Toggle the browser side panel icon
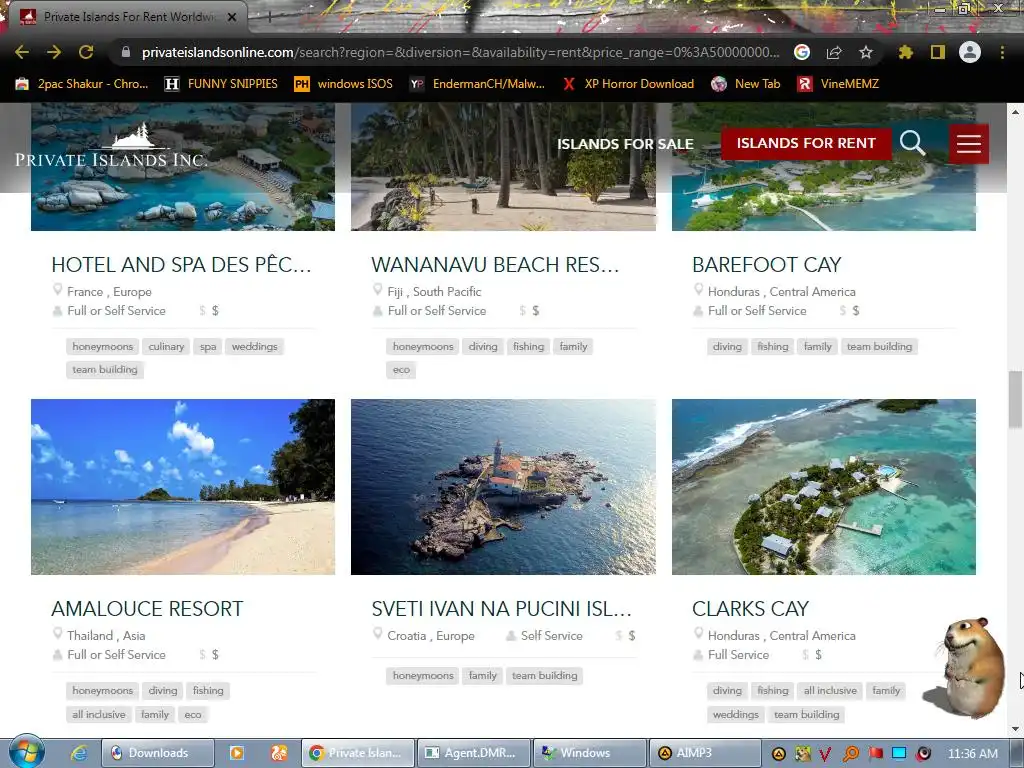 pos(938,52)
